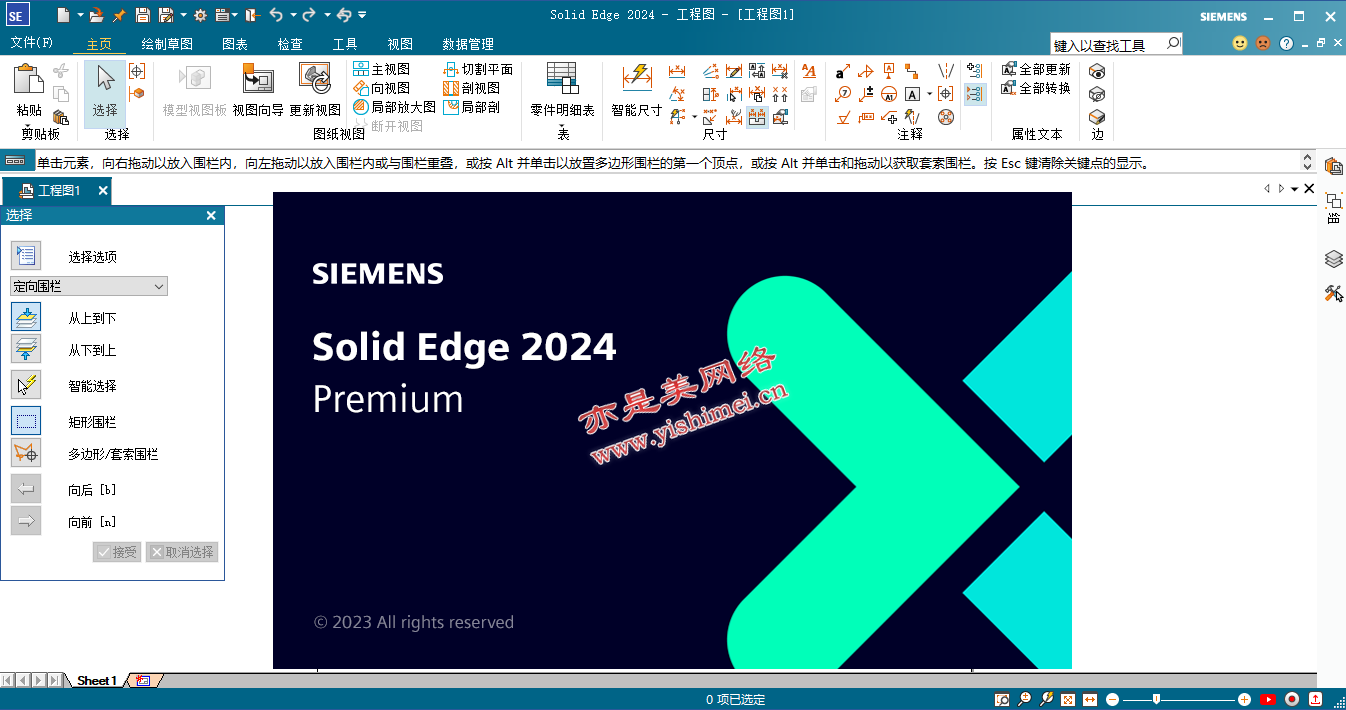Screen dimensions: 1346x710
Task: Click the callout leader annotation icon
Action: [x=842, y=71]
